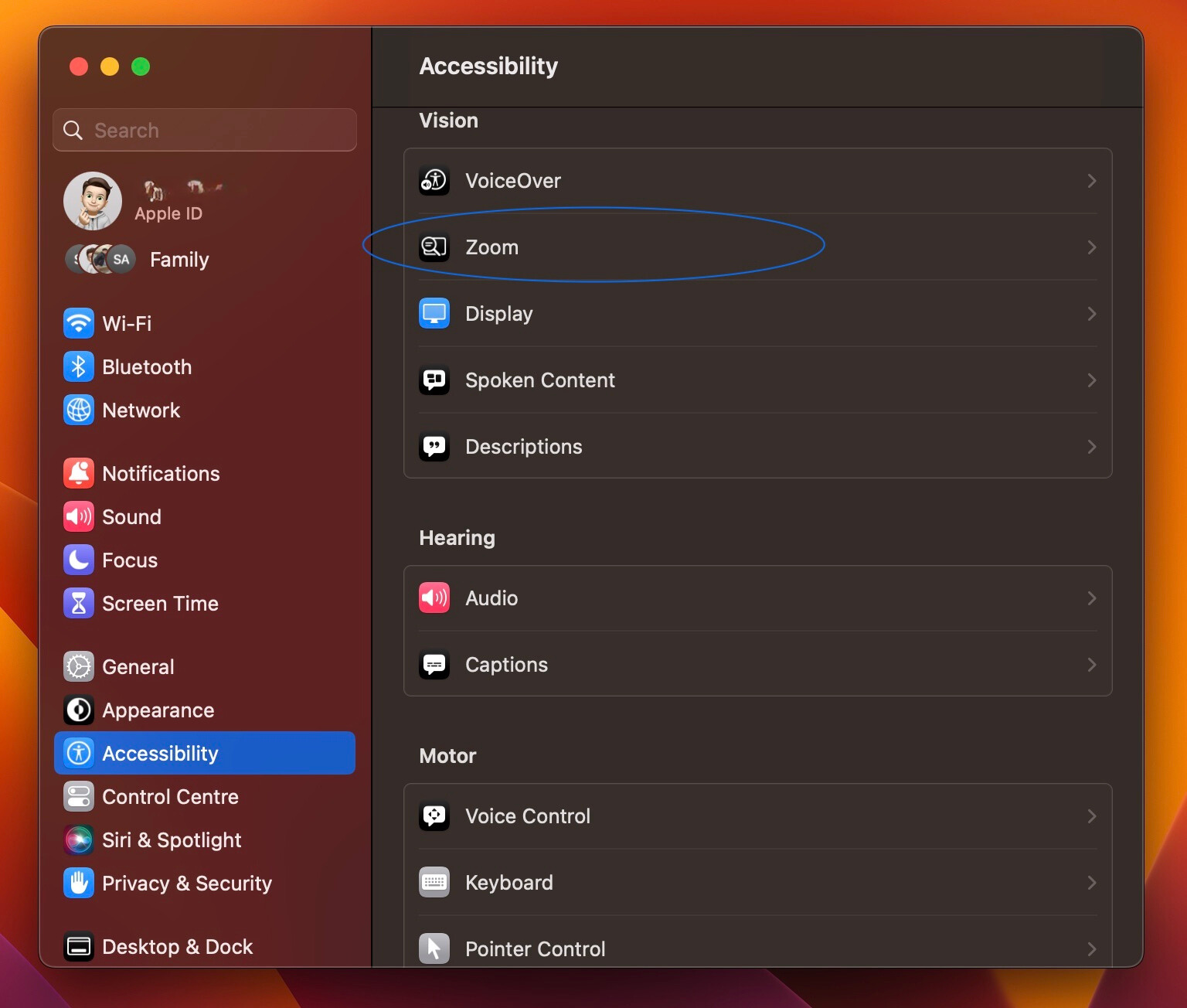Click the Apple ID memoji avatar
Image resolution: width=1187 pixels, height=1008 pixels.
click(x=93, y=201)
